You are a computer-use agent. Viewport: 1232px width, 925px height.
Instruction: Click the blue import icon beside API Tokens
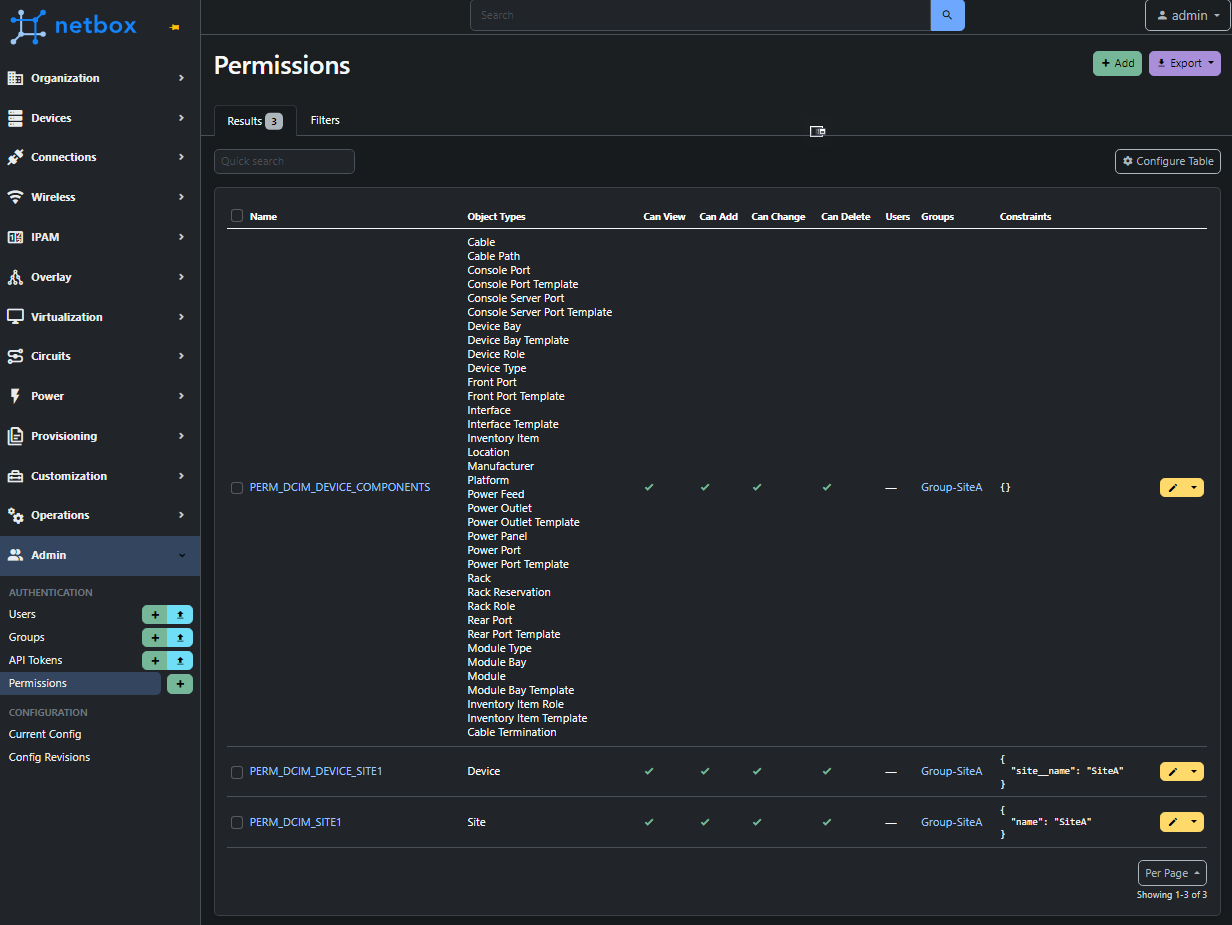pos(180,660)
